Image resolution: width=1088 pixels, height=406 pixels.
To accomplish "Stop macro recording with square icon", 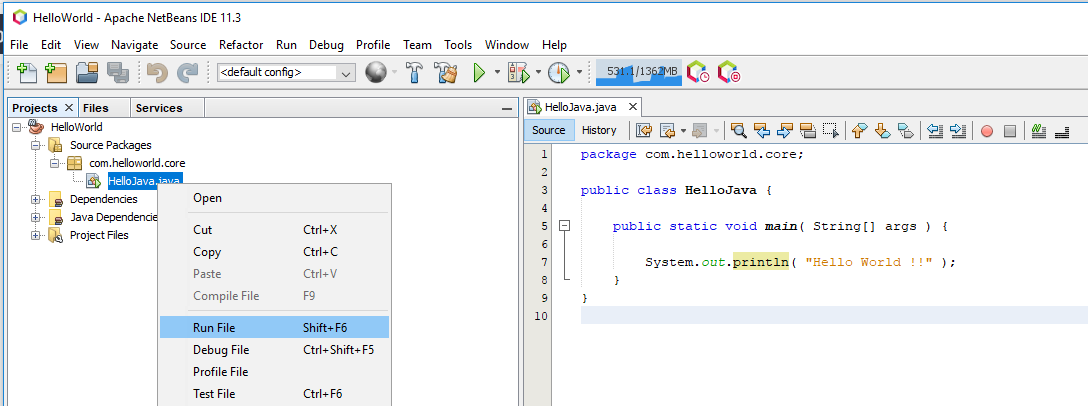I will tap(1010, 130).
